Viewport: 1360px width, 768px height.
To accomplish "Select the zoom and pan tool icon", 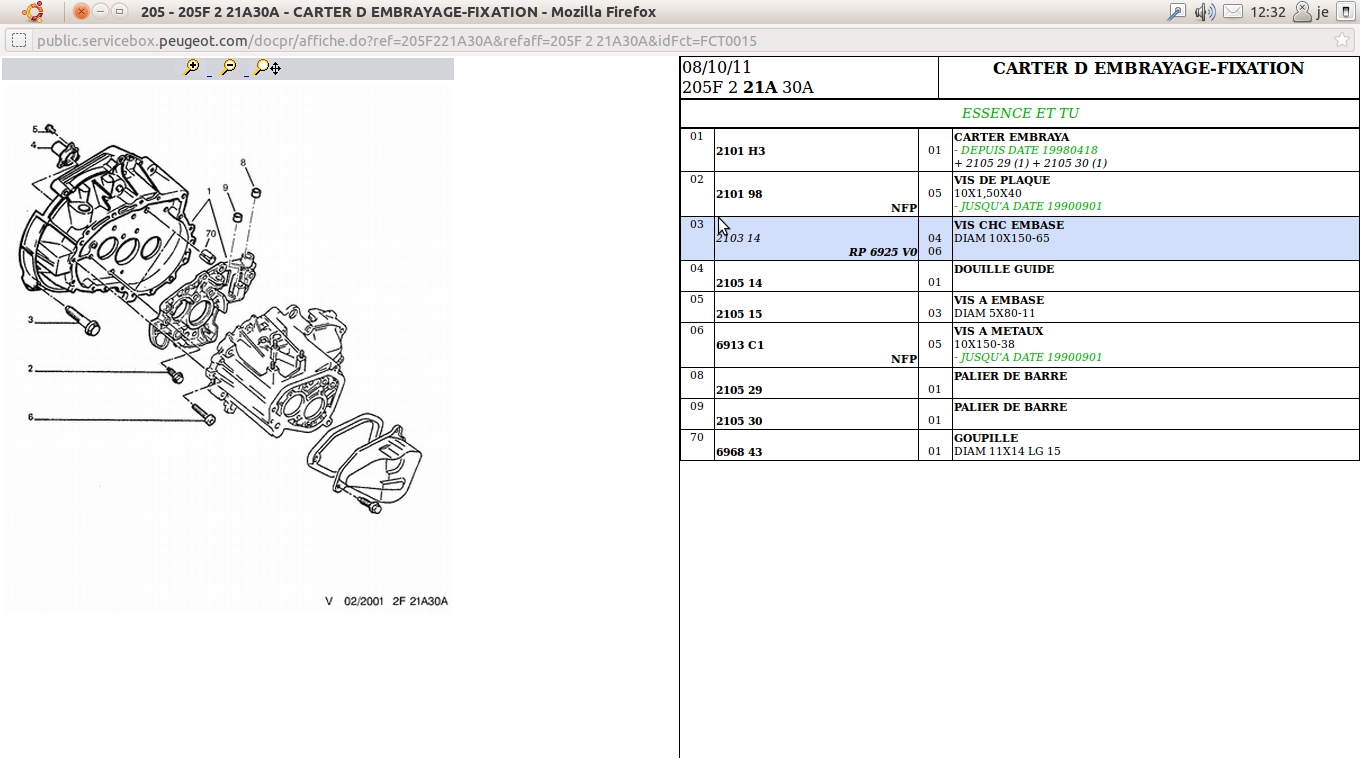I will tap(267, 68).
